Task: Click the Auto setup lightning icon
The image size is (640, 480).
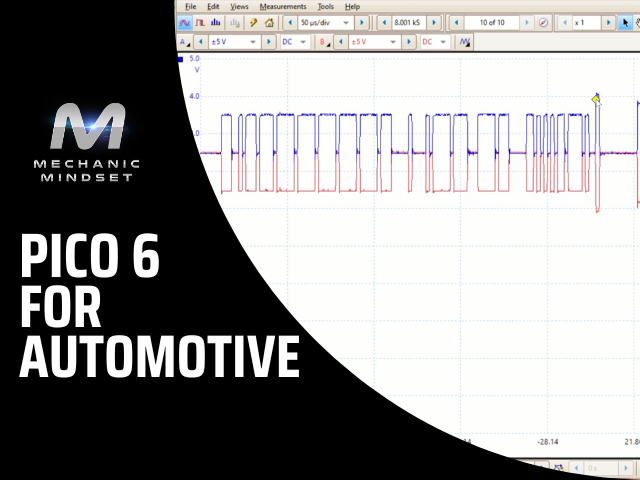Action: pos(254,22)
